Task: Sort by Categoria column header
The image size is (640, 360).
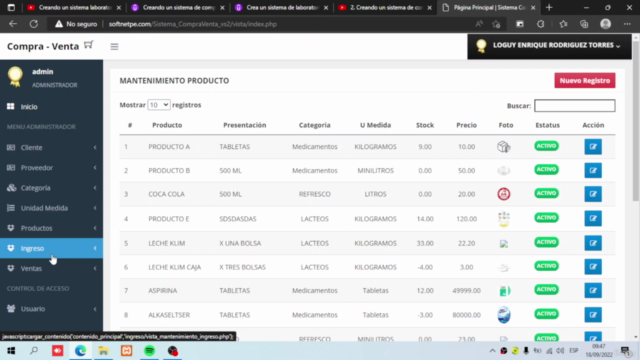Action: pos(314,125)
